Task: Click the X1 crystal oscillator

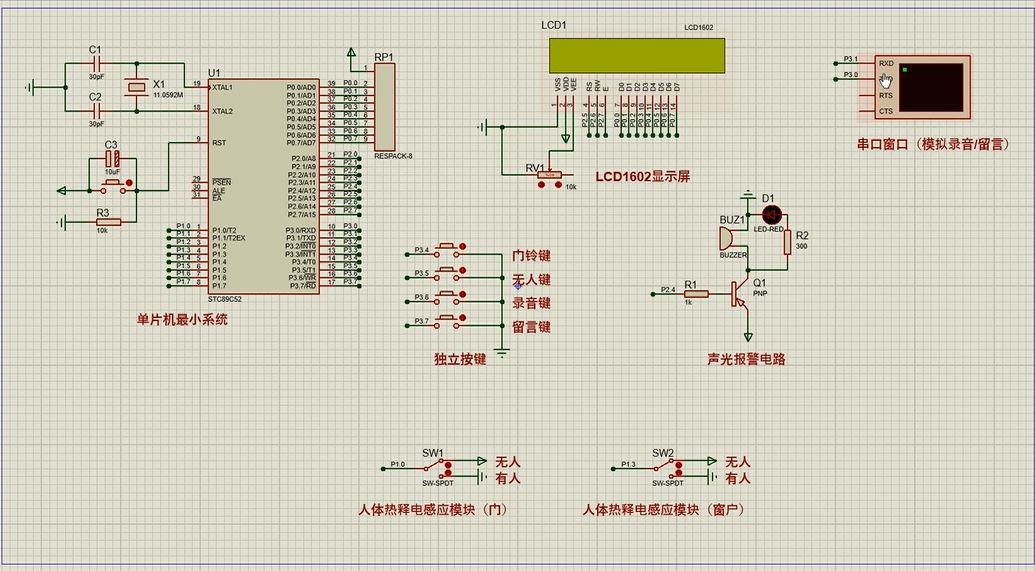Action: click(x=137, y=87)
